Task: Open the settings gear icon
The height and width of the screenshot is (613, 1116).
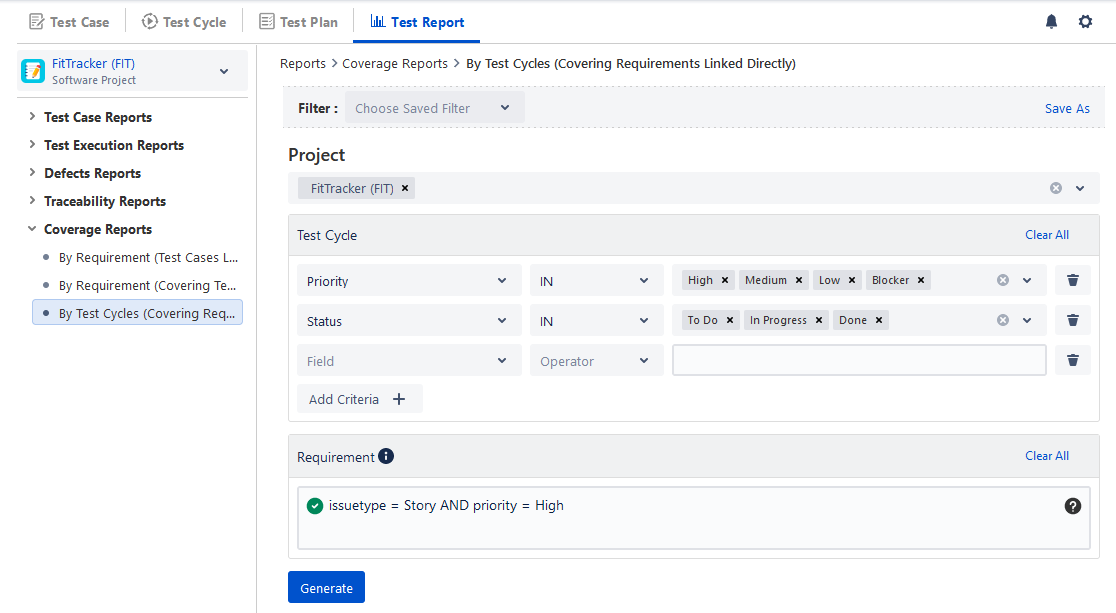Action: tap(1085, 21)
